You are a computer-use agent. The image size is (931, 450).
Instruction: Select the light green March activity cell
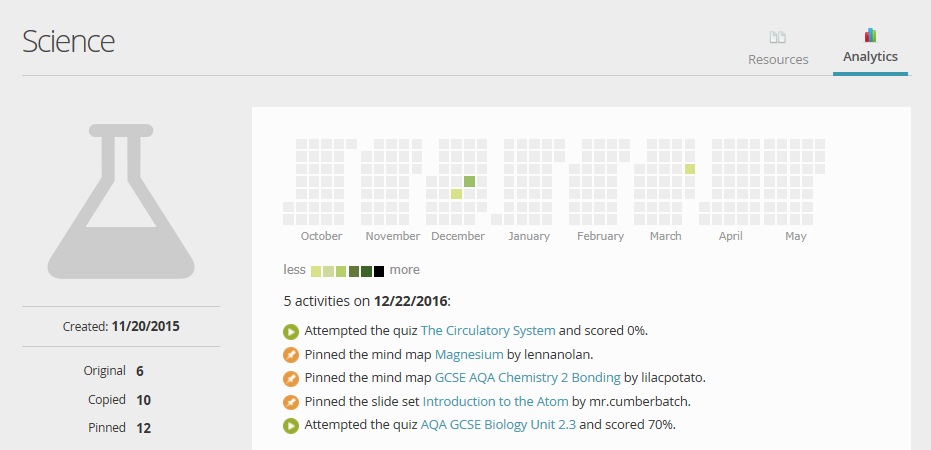(x=690, y=169)
